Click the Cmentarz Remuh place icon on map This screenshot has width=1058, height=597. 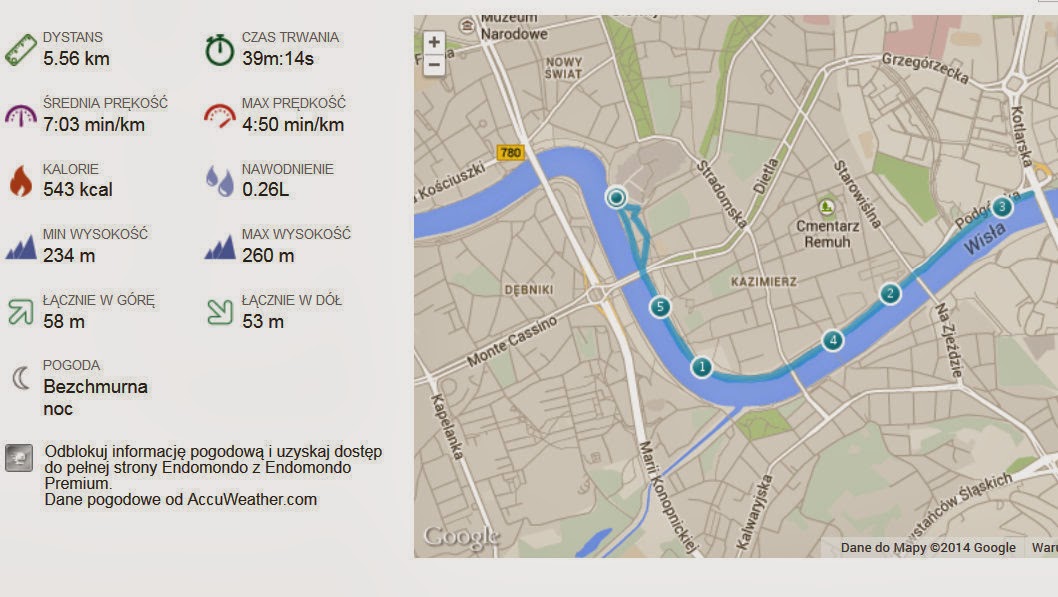[x=826, y=207]
